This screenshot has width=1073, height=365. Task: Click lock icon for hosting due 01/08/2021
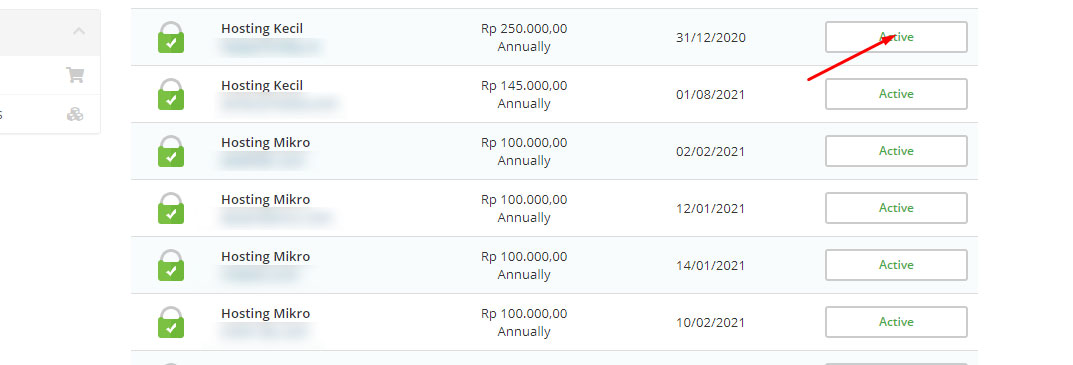(171, 94)
